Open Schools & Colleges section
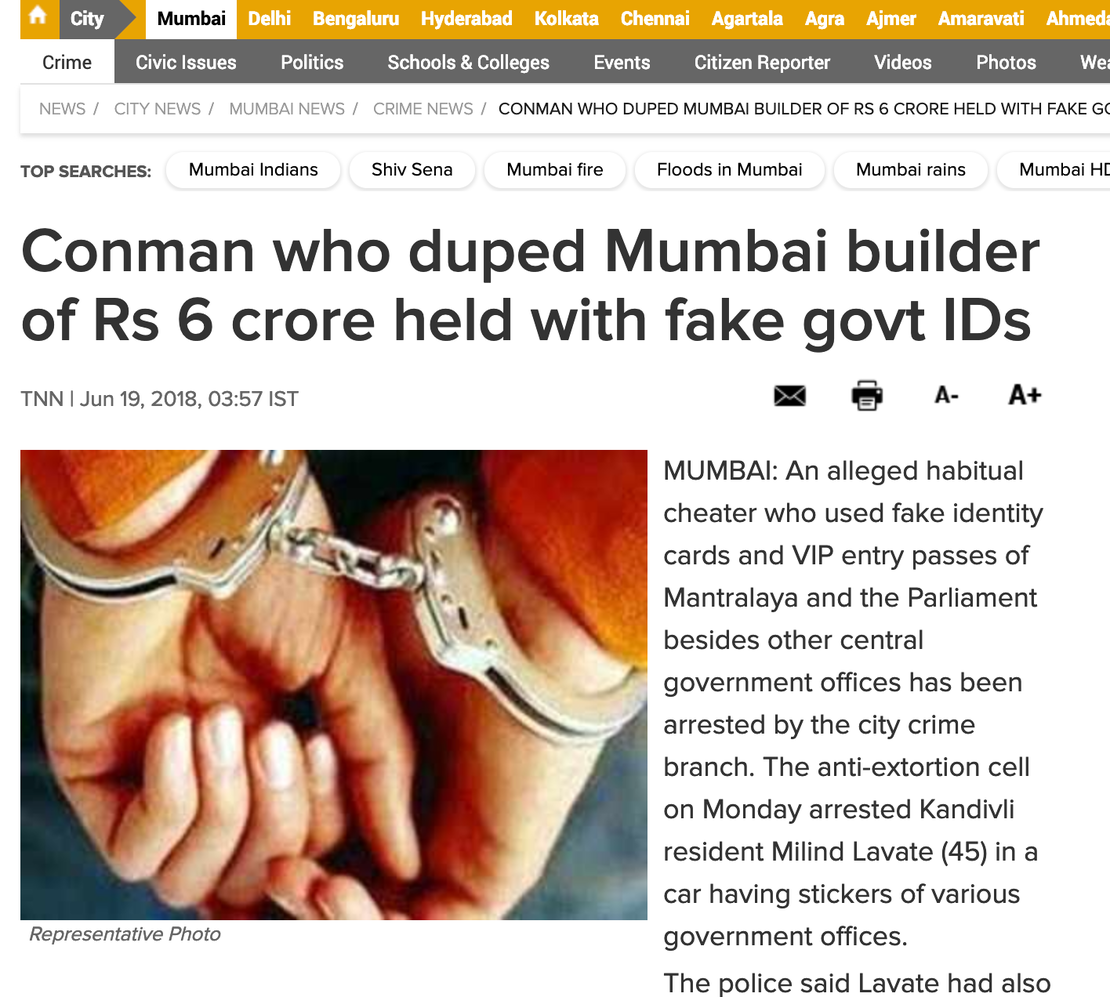 [x=468, y=62]
